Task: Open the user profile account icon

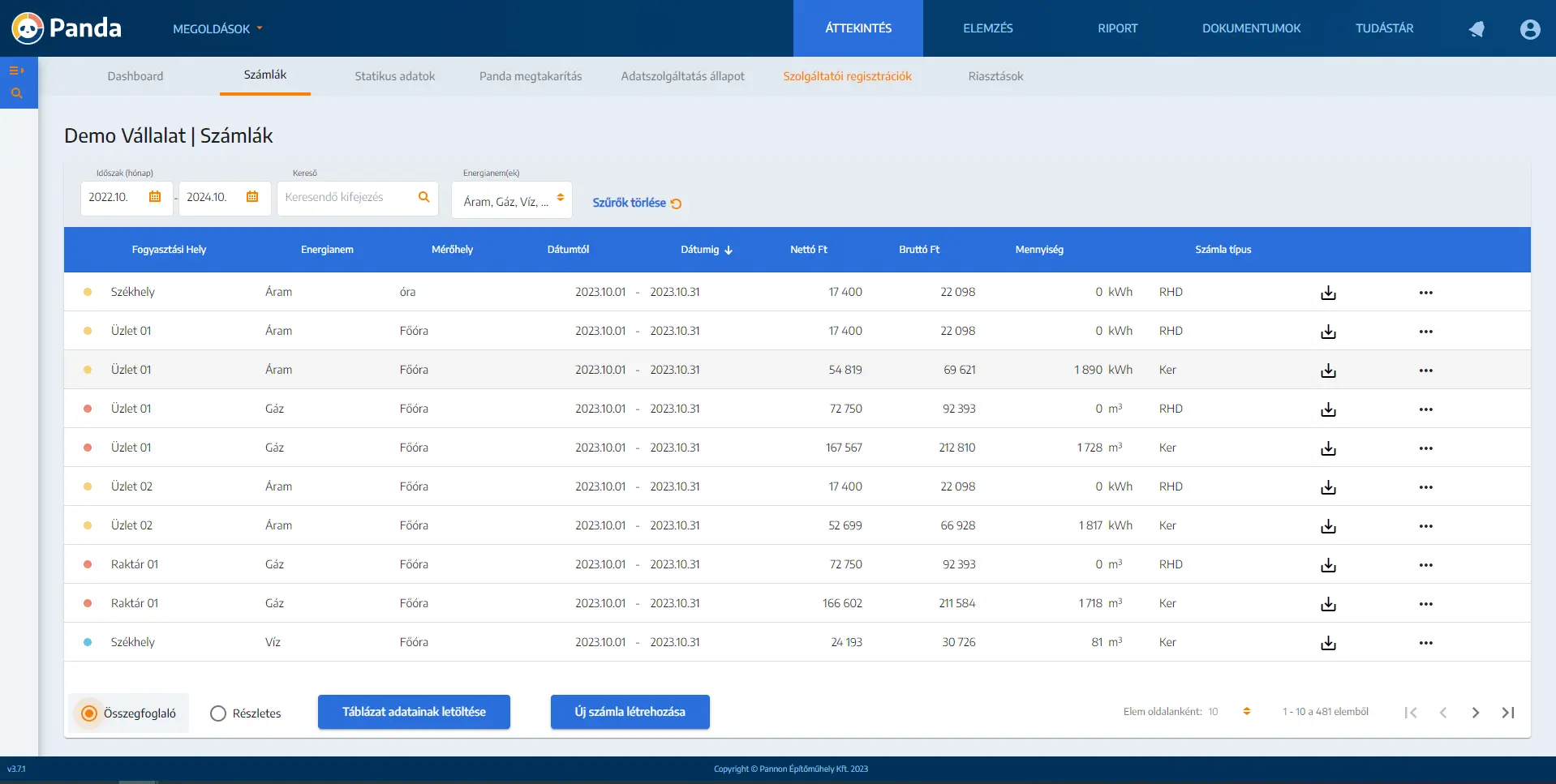Action: point(1529,29)
